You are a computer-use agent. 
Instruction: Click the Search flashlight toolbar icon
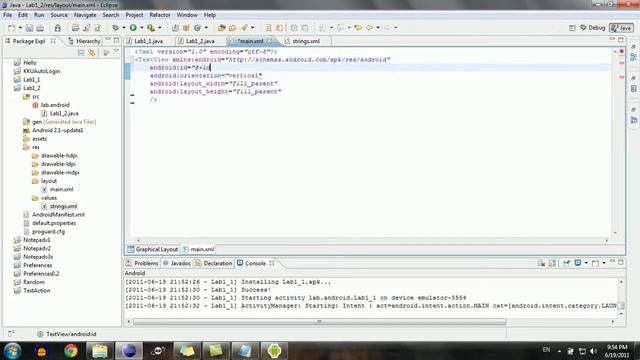[244, 28]
